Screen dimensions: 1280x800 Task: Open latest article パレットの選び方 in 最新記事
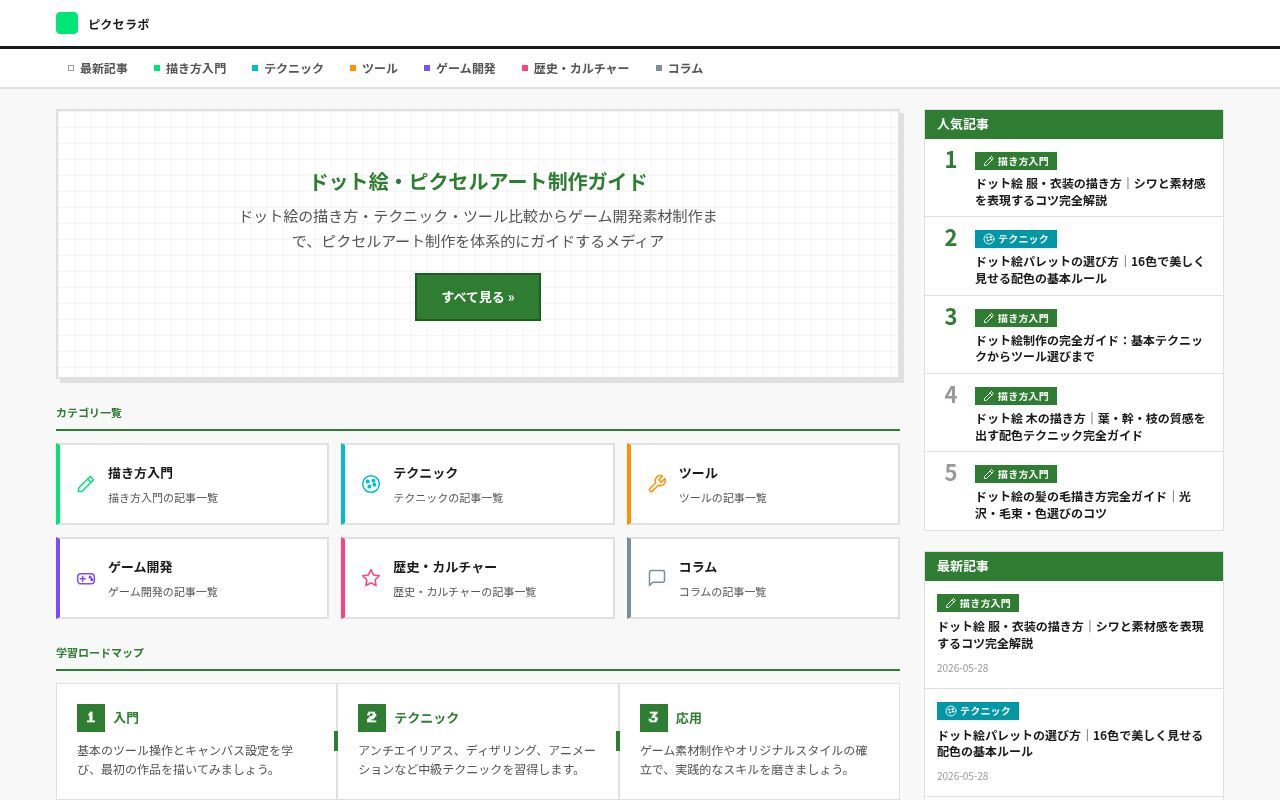point(1070,743)
